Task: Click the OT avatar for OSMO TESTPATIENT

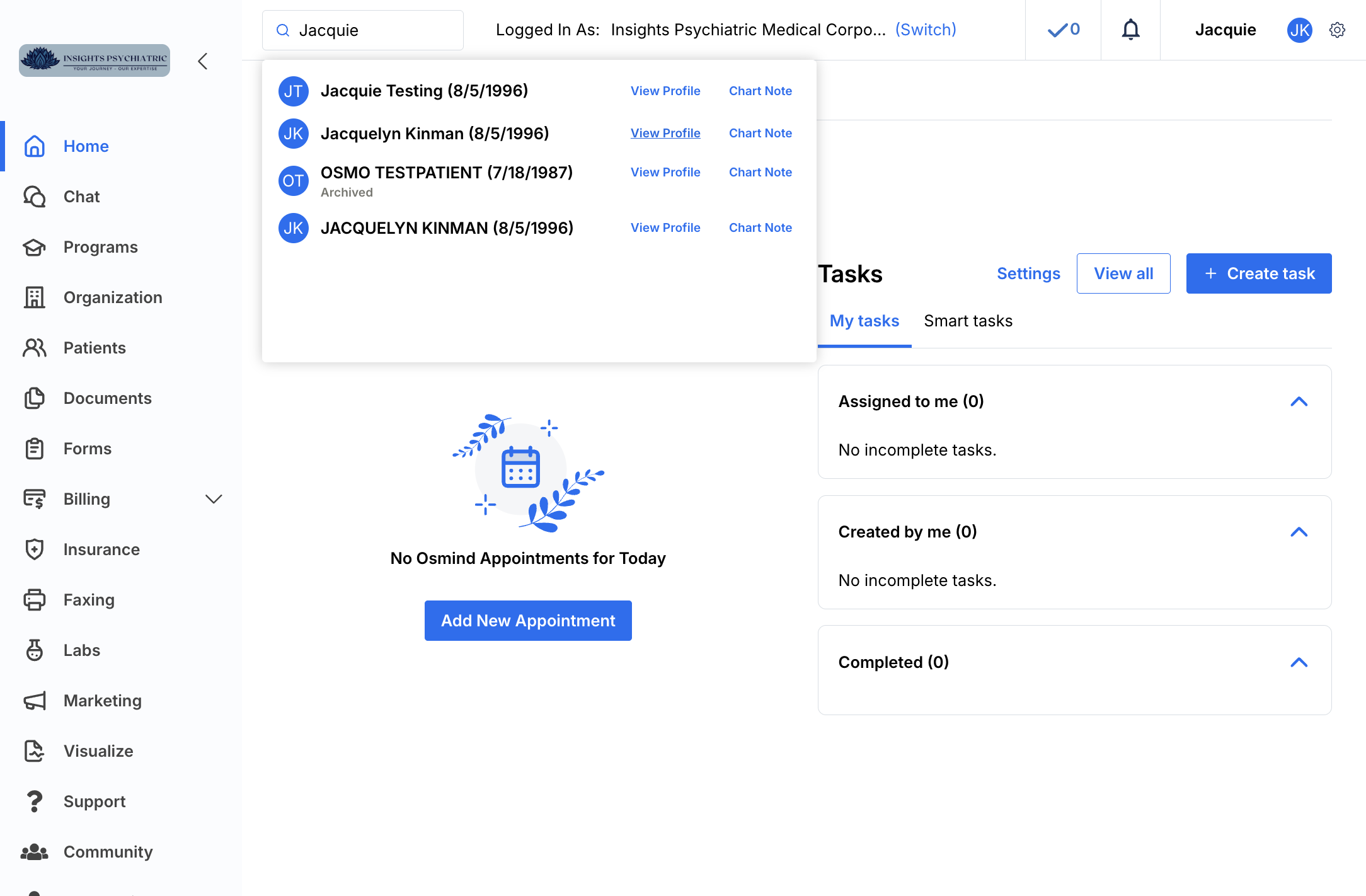Action: (293, 181)
